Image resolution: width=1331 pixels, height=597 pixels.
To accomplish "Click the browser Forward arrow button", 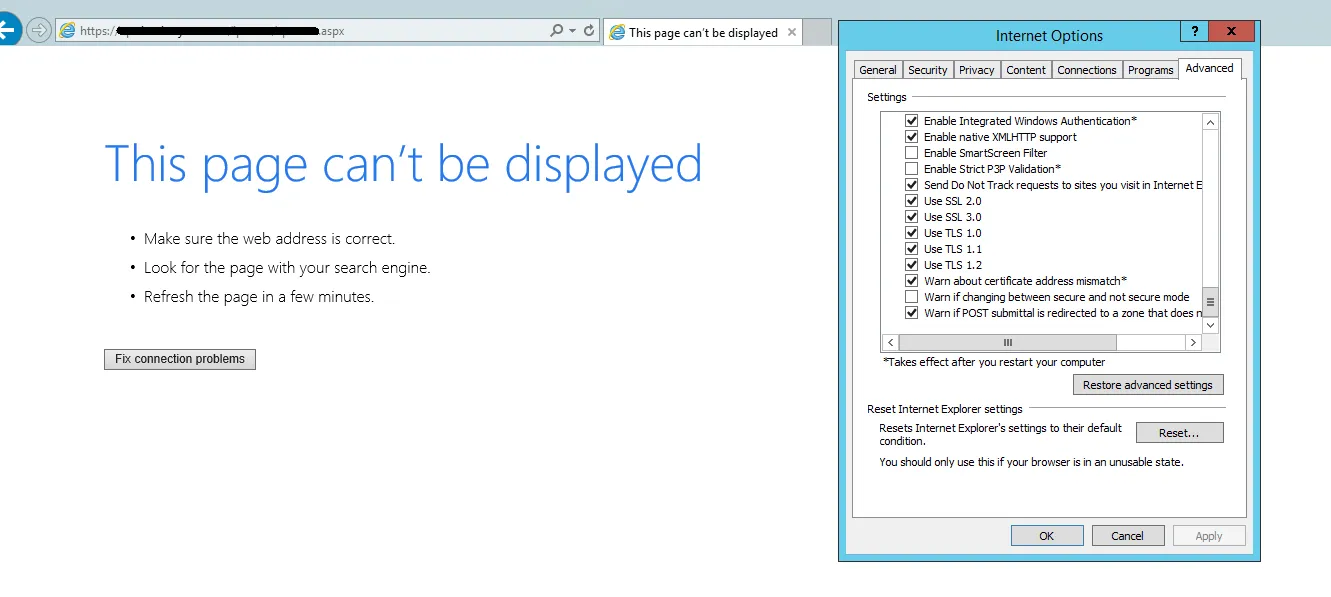I will pyautogui.click(x=38, y=30).
